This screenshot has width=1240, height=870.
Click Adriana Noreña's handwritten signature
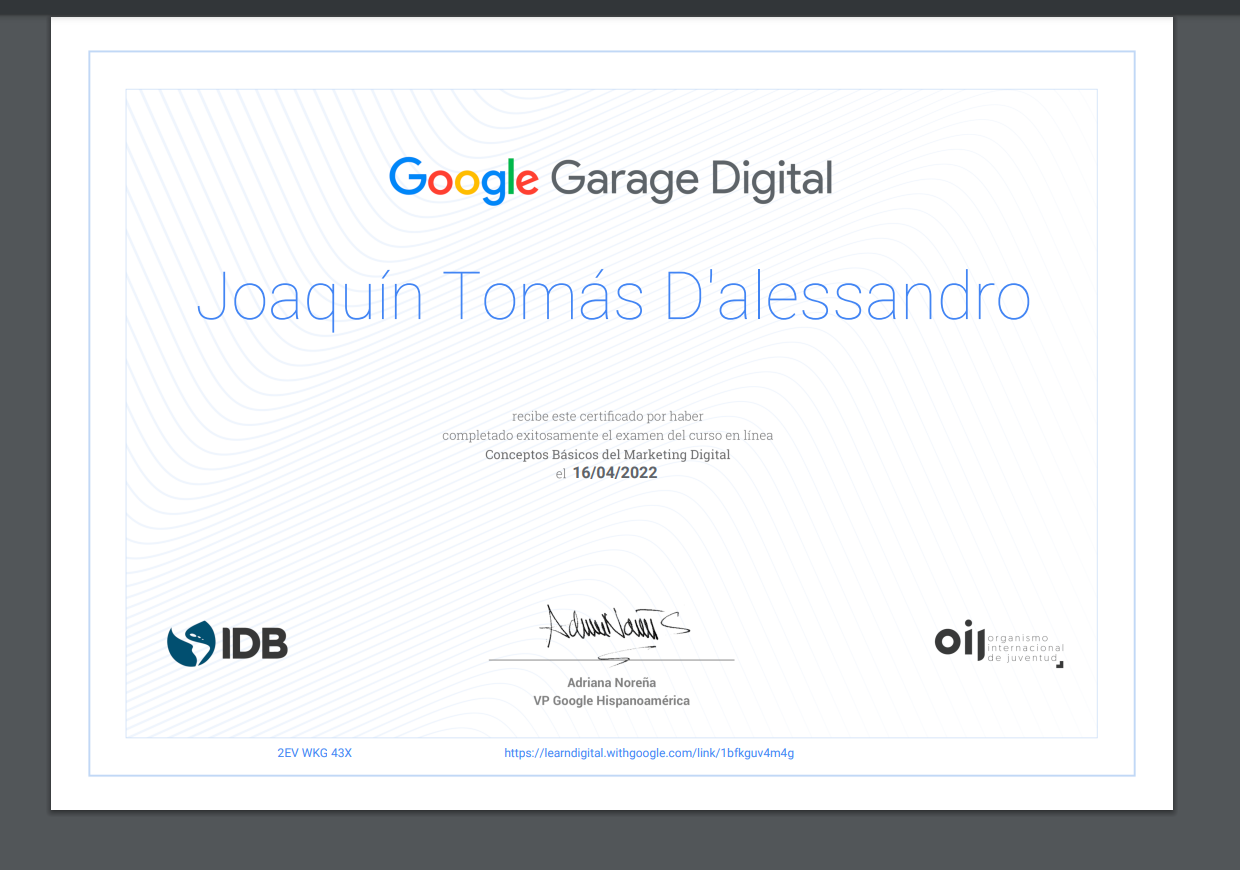coord(610,625)
